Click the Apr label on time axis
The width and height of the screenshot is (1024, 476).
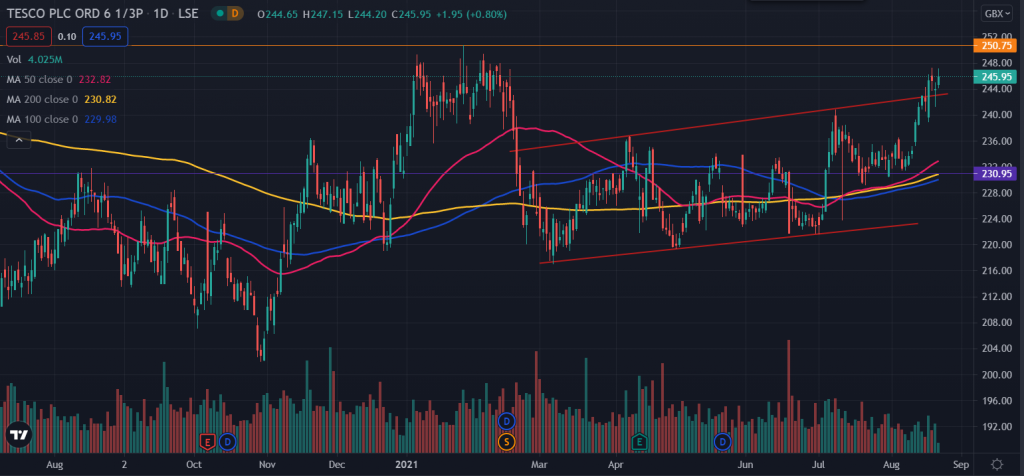[x=615, y=465]
